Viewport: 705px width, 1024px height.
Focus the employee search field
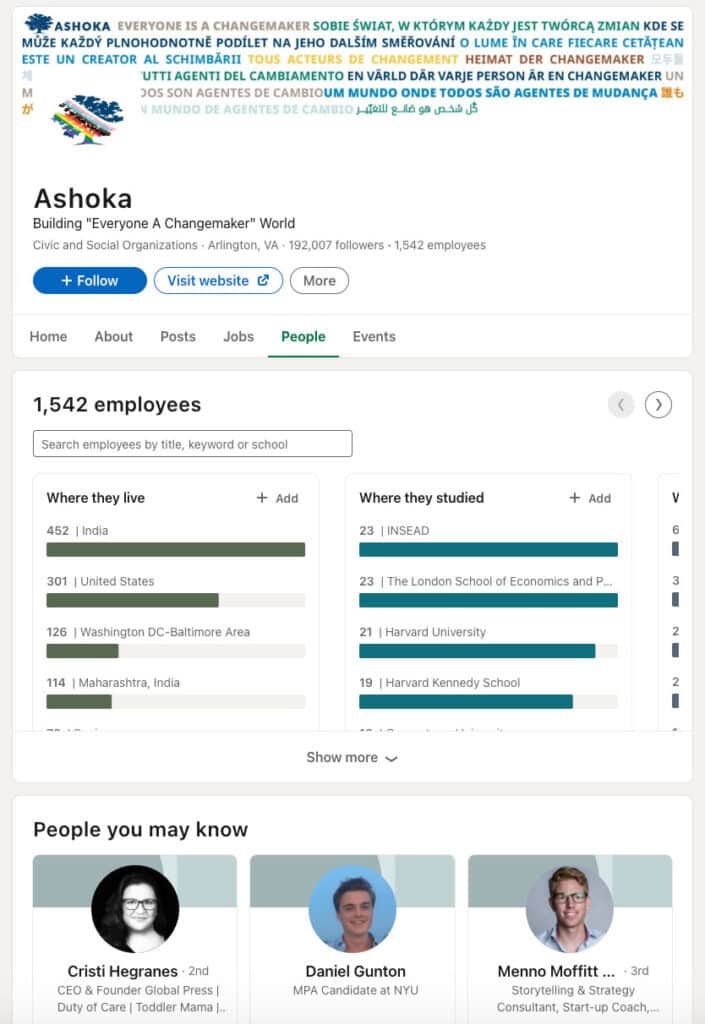coord(193,443)
